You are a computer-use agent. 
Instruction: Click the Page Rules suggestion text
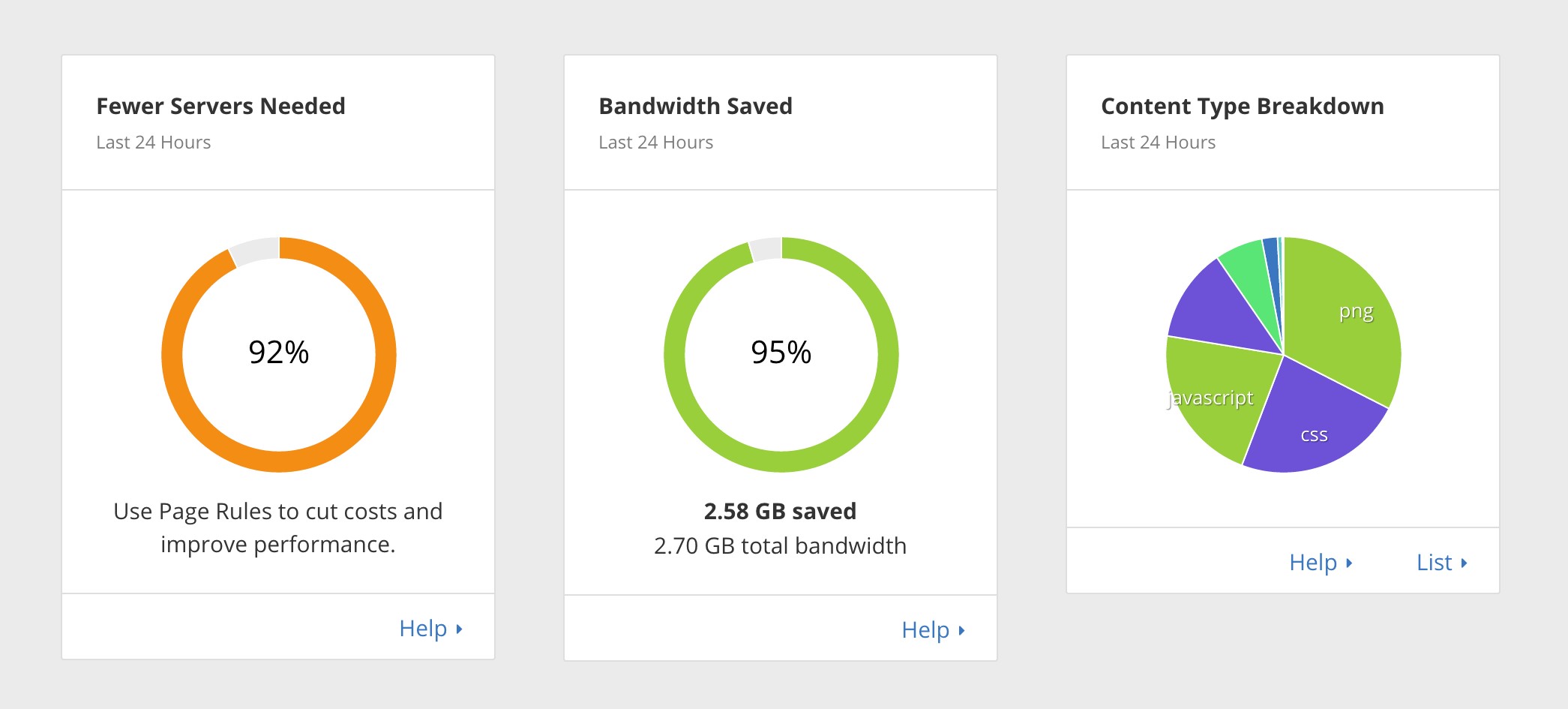pyautogui.click(x=278, y=527)
